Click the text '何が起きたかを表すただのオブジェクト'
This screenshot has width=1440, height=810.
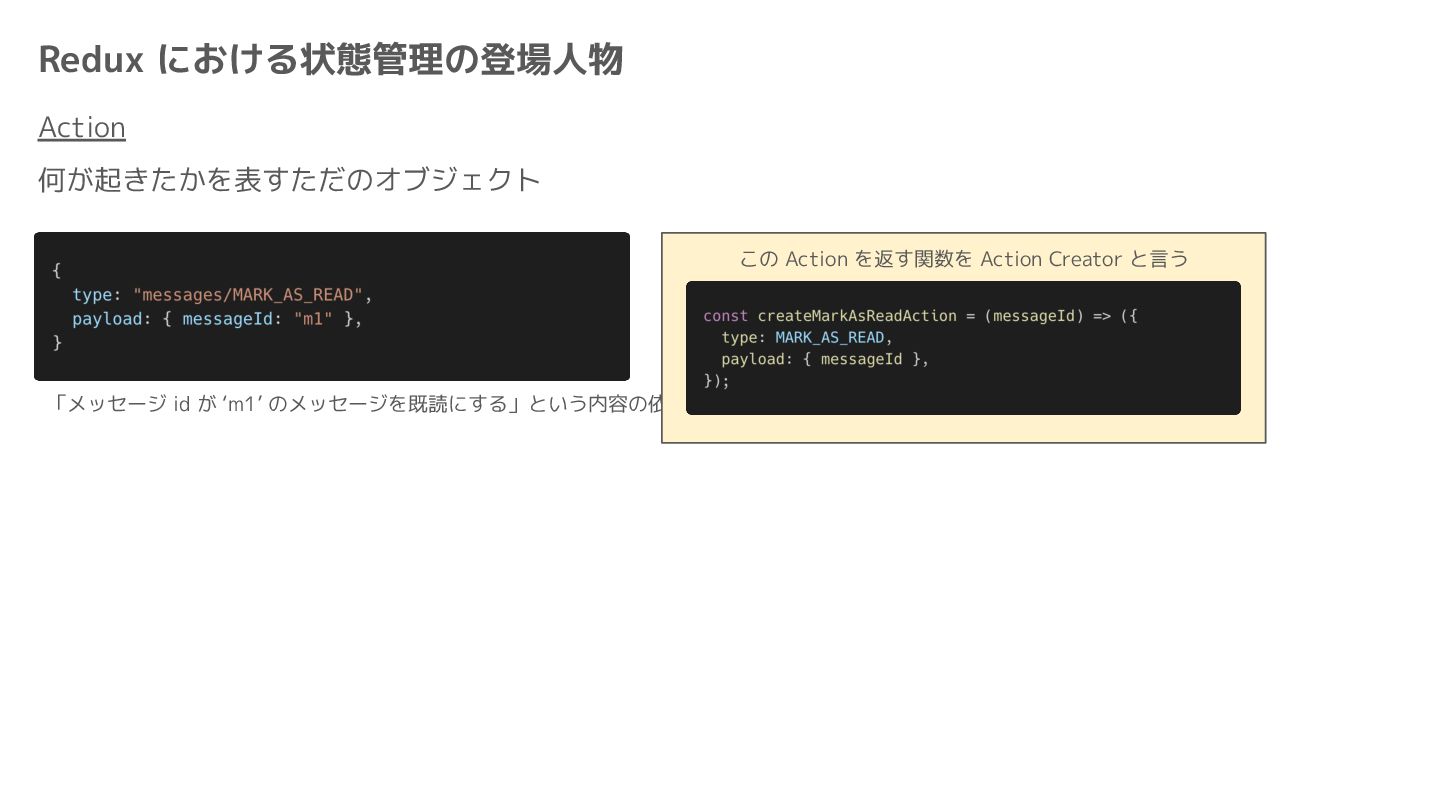tap(289, 180)
